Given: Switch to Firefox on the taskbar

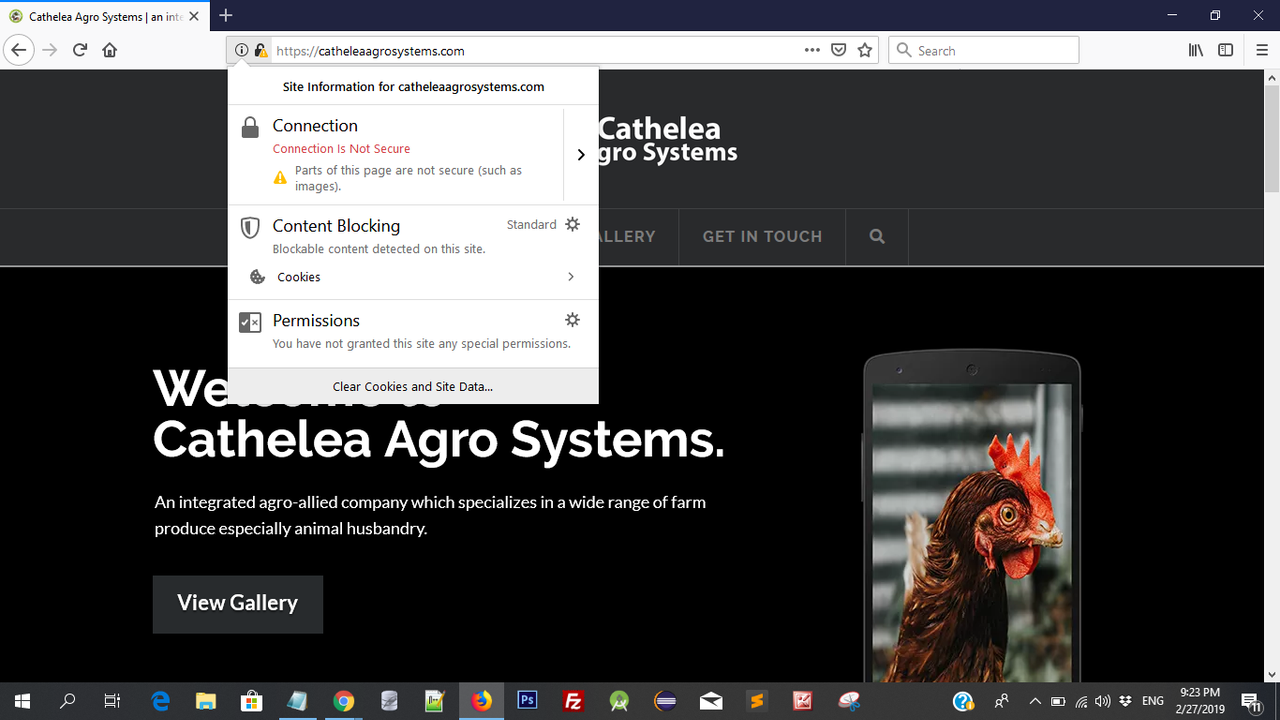Looking at the screenshot, I should 482,701.
